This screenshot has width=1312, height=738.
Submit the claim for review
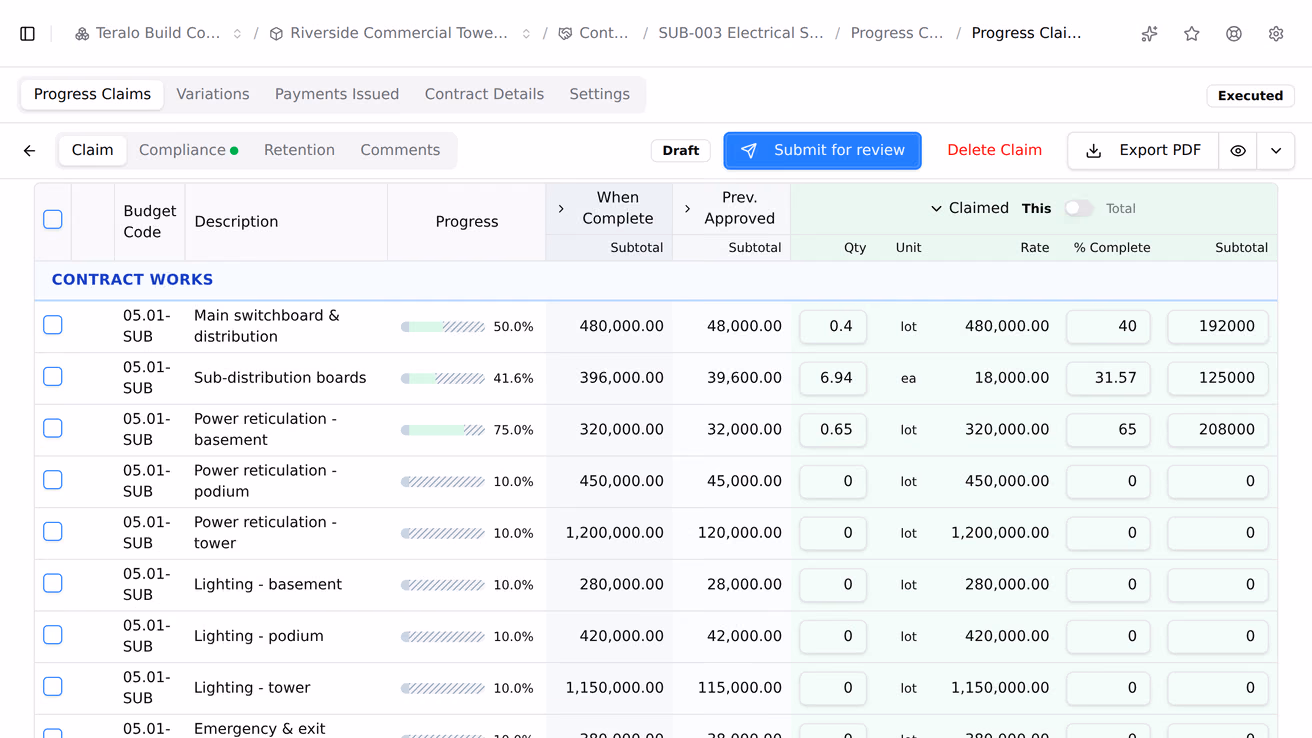pyautogui.click(x=822, y=151)
